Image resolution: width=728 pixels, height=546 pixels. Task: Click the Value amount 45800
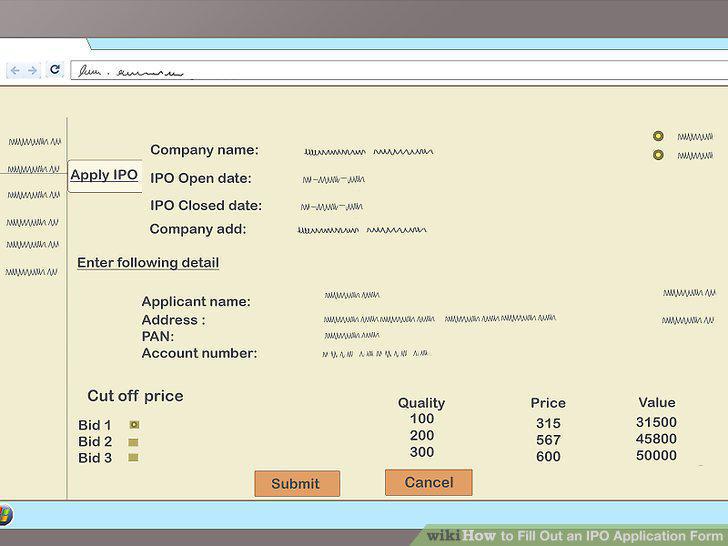(x=656, y=439)
